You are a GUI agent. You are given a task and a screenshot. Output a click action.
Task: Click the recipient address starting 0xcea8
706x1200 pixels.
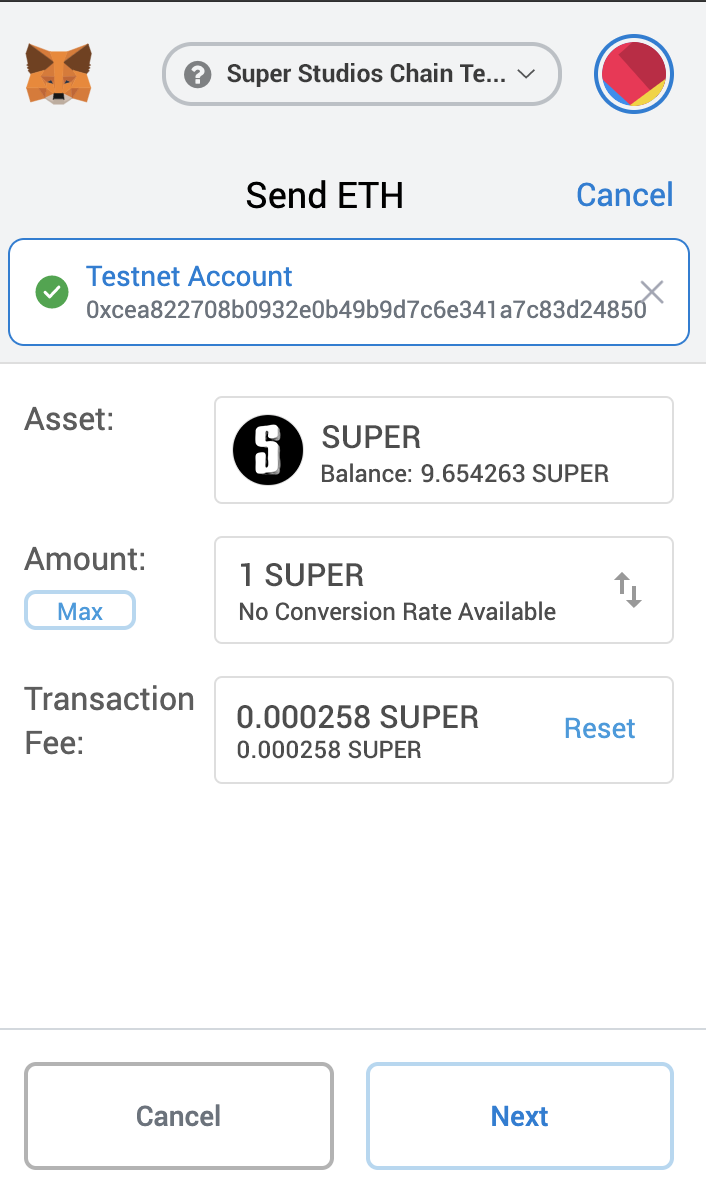coord(366,310)
